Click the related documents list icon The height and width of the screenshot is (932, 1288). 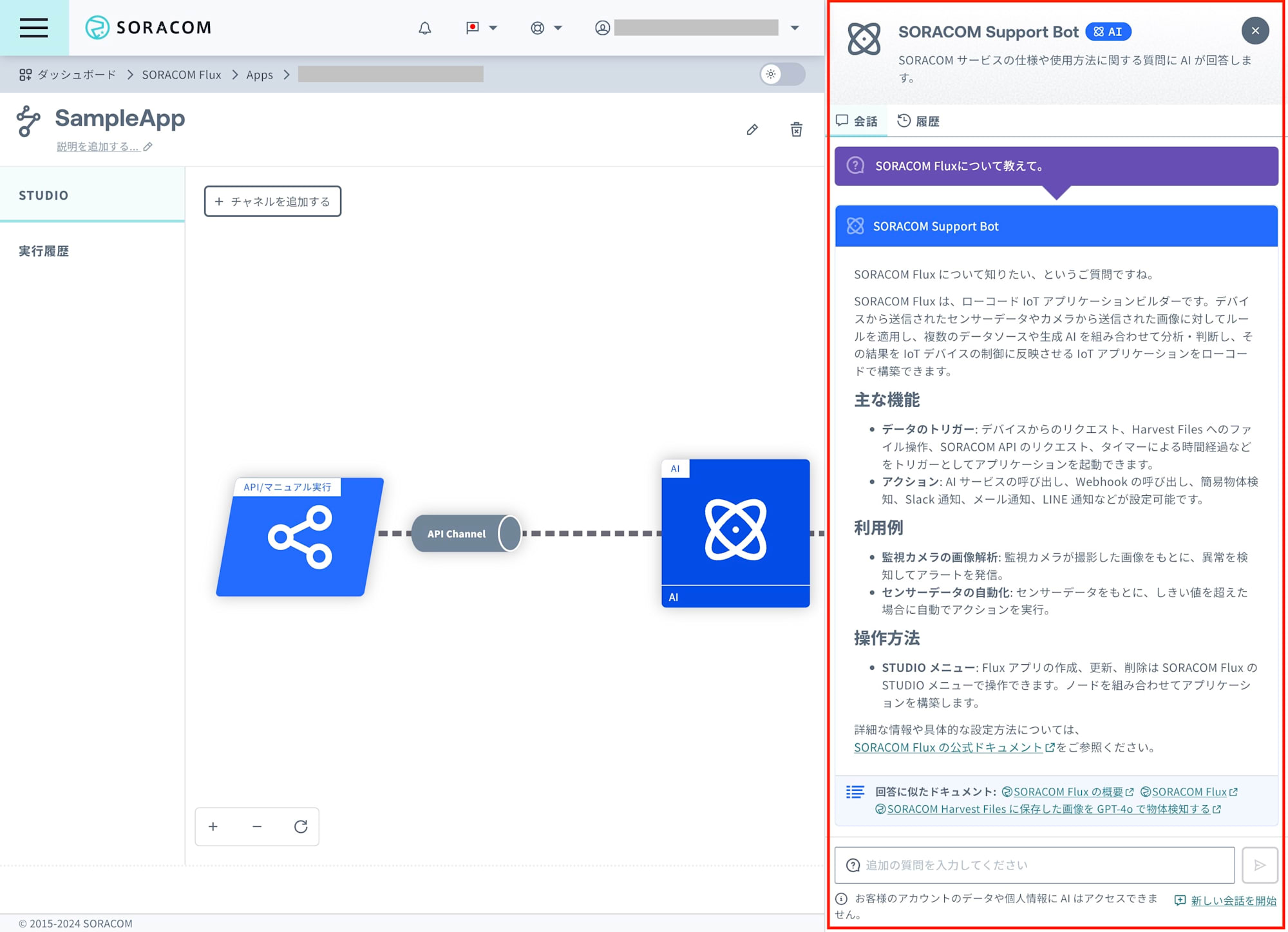855,792
